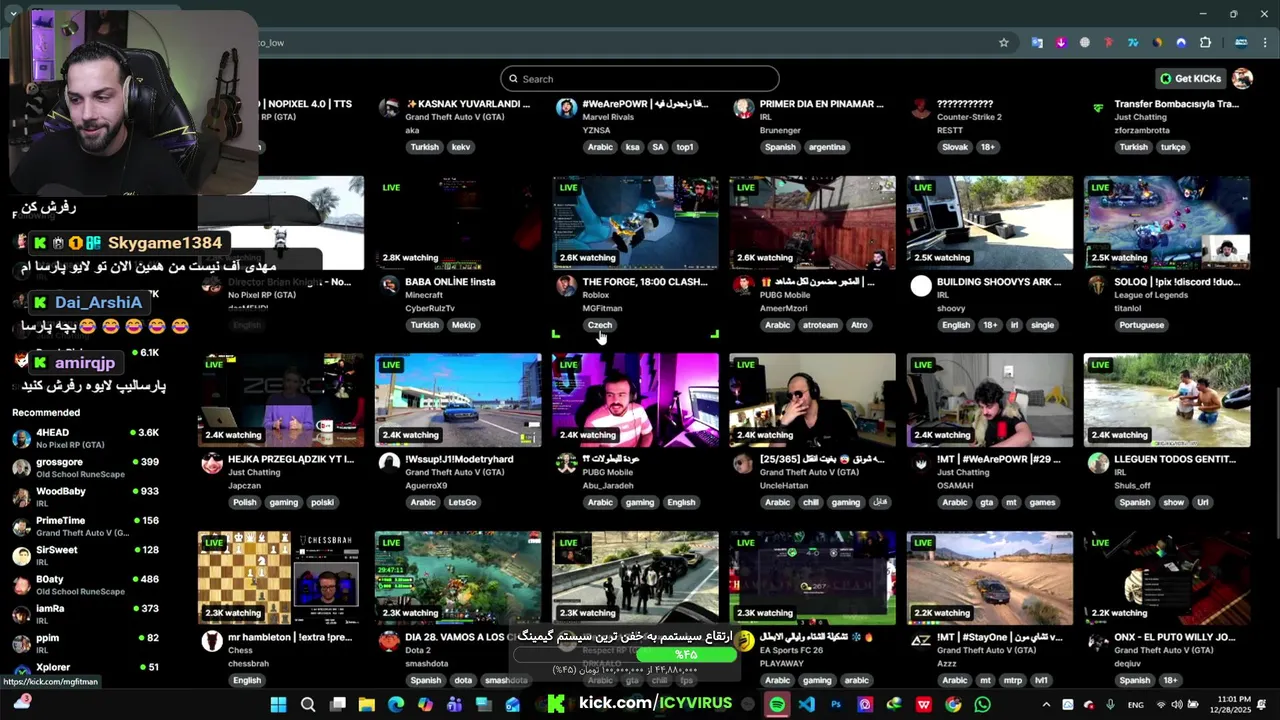Screen dimensions: 1280x720
Task: Open Spotify from the taskbar
Action: pyautogui.click(x=777, y=704)
